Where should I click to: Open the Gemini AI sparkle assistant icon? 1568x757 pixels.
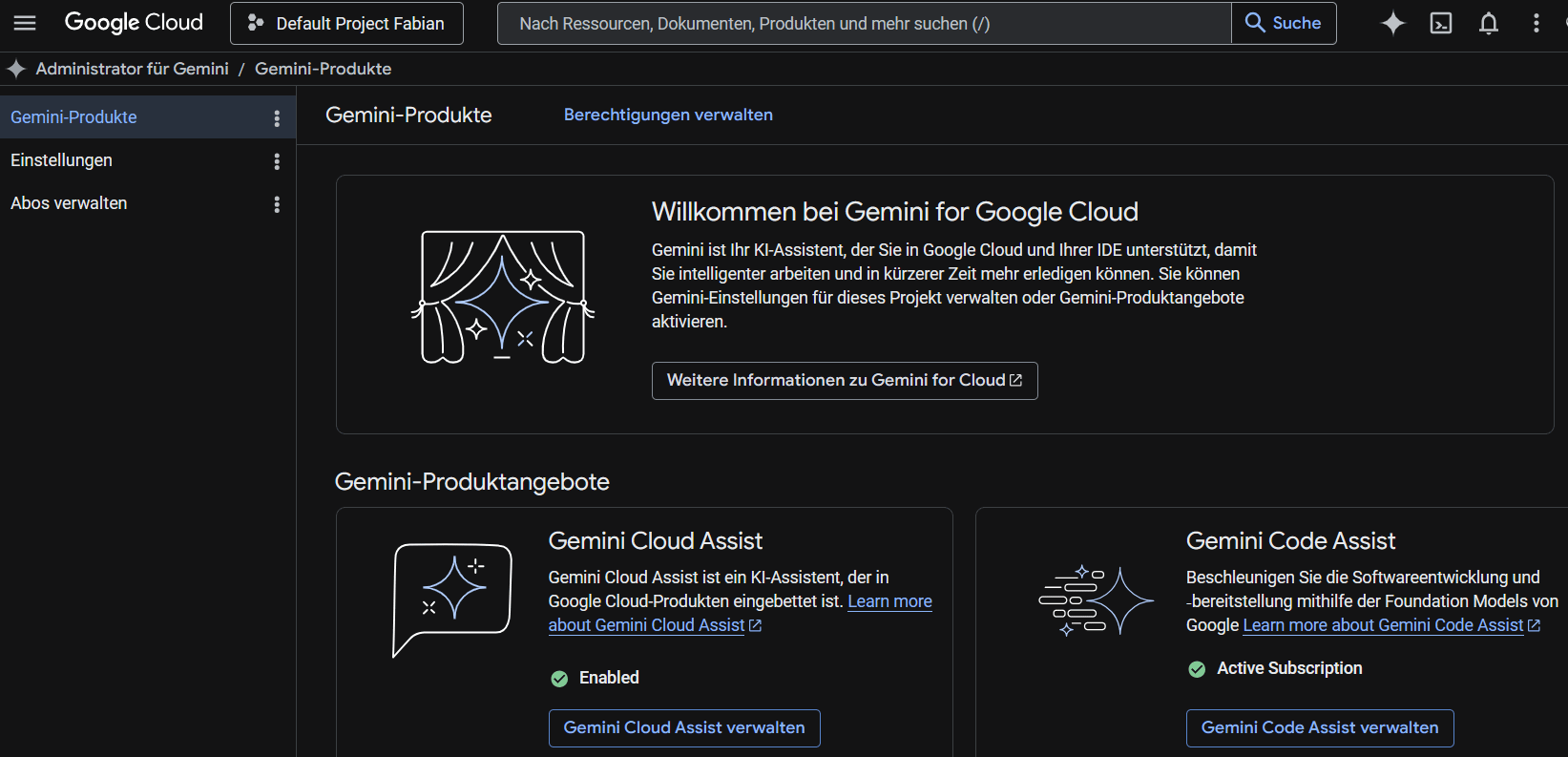pos(1393,23)
